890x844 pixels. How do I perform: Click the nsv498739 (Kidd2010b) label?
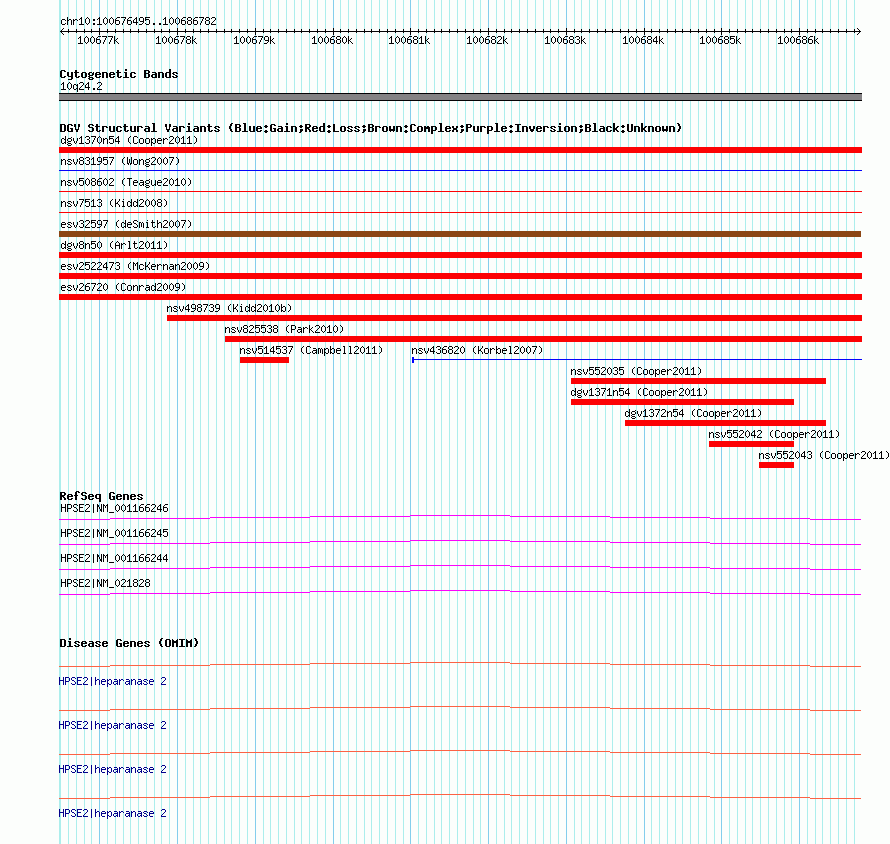[x=229, y=308]
